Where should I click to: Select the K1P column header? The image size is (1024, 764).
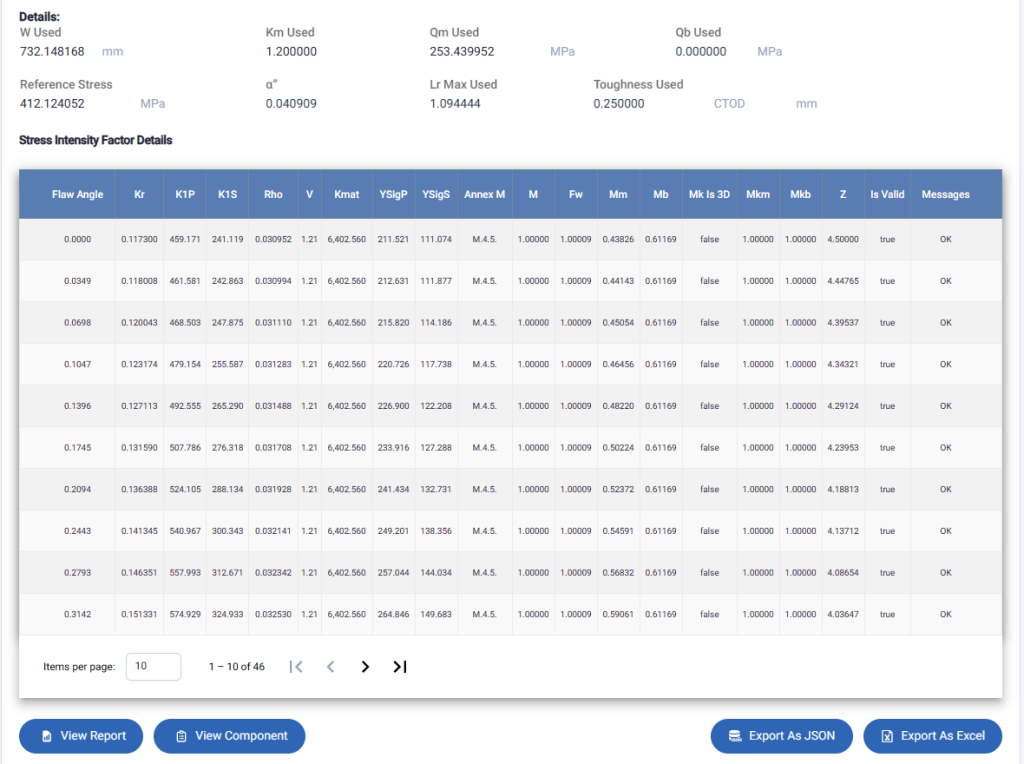click(185, 195)
